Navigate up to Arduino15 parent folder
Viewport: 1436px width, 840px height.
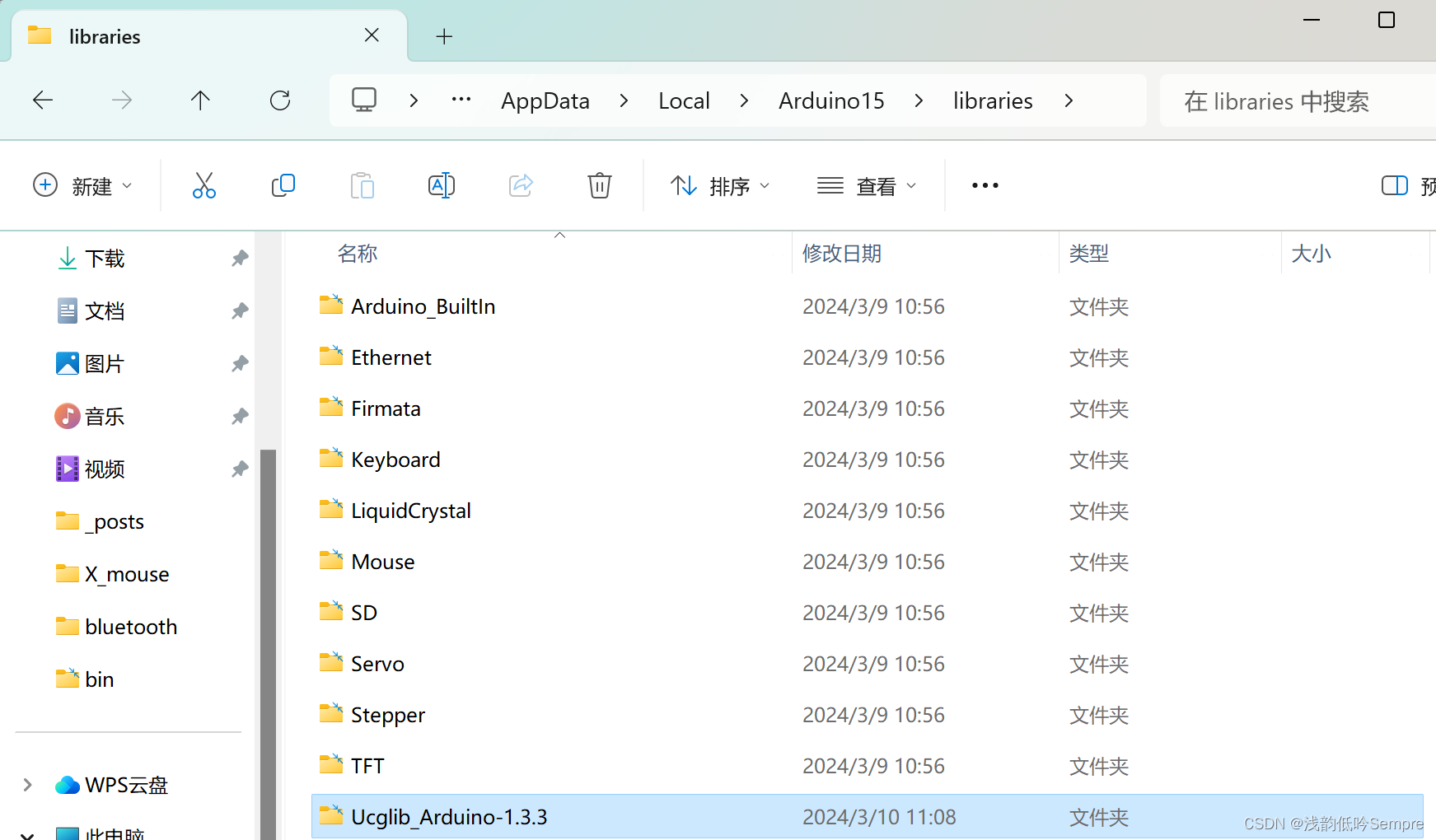click(x=200, y=100)
